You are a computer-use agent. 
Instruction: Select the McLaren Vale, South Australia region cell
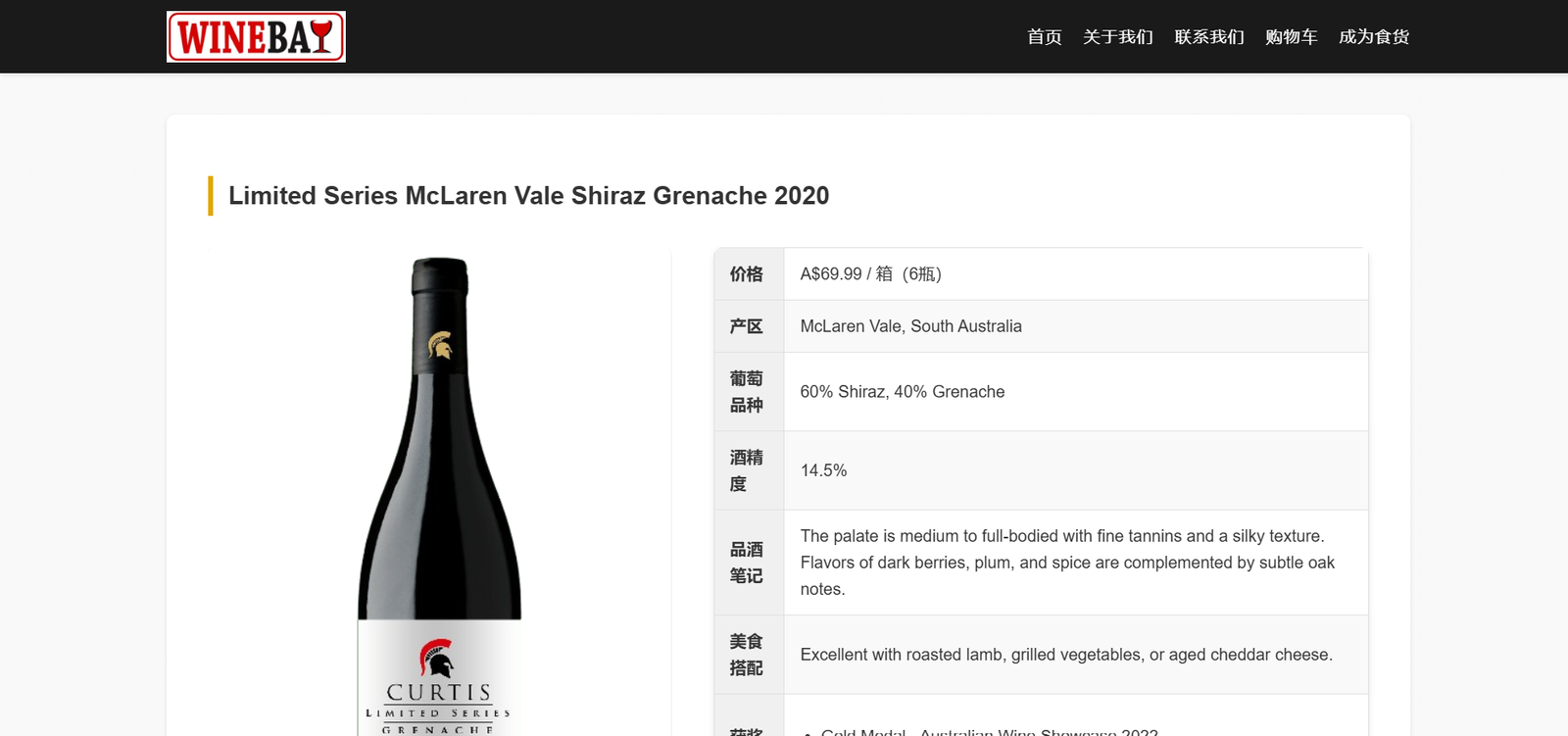point(1076,326)
